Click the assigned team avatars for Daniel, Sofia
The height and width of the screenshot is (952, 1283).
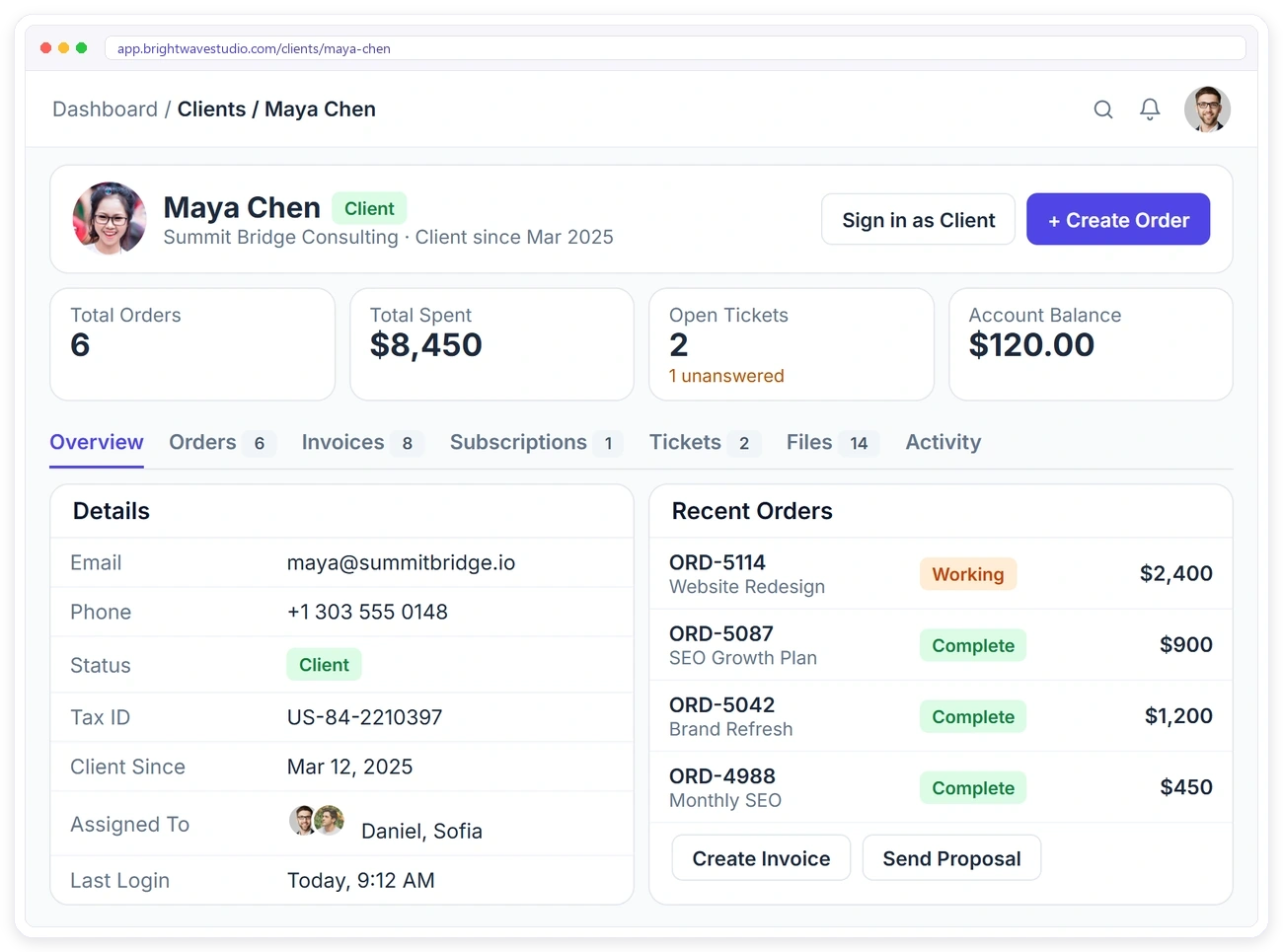(x=317, y=820)
